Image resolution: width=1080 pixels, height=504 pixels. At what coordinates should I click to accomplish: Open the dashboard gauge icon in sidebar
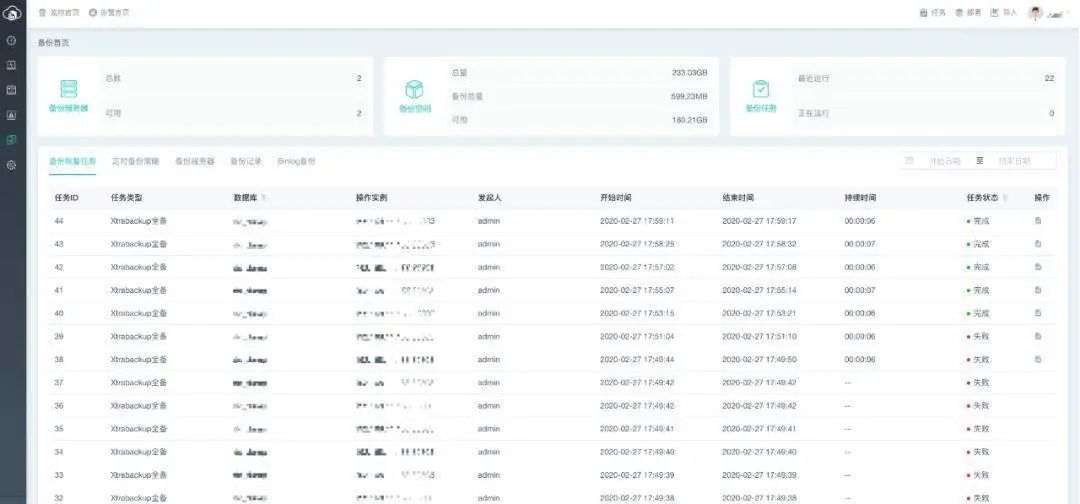click(x=12, y=41)
